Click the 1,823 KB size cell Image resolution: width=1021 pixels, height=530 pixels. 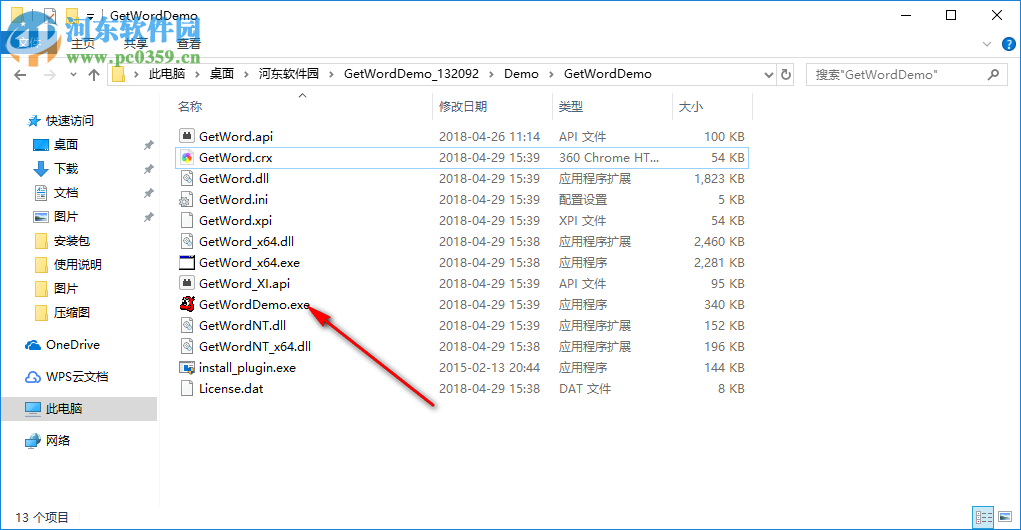719,178
